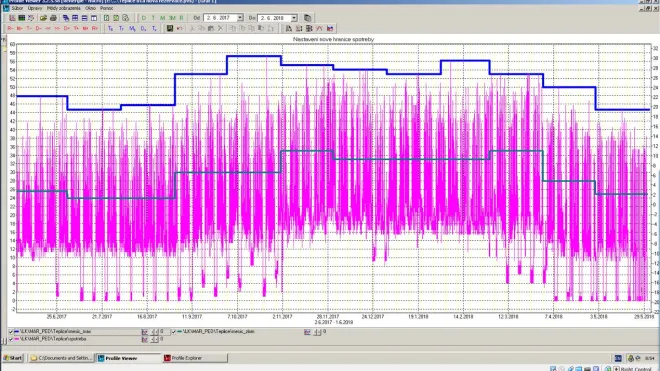The image size is (660, 371).
Task: Open the Okno menu
Action: click(90, 8)
